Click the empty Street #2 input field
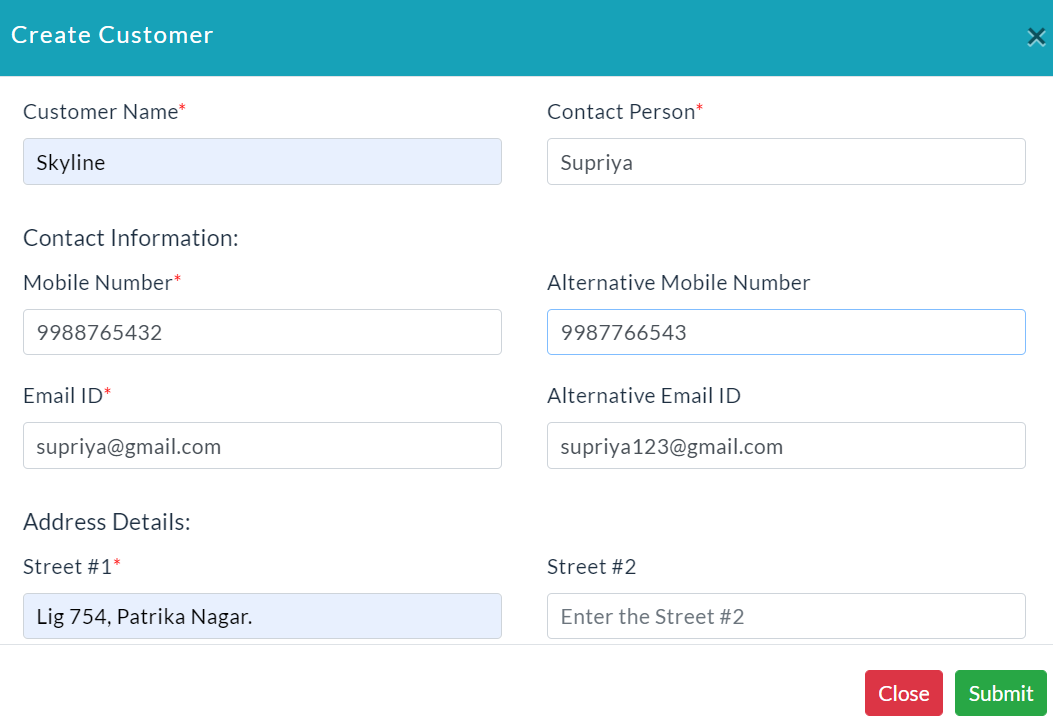The image size is (1053, 722). 786,616
